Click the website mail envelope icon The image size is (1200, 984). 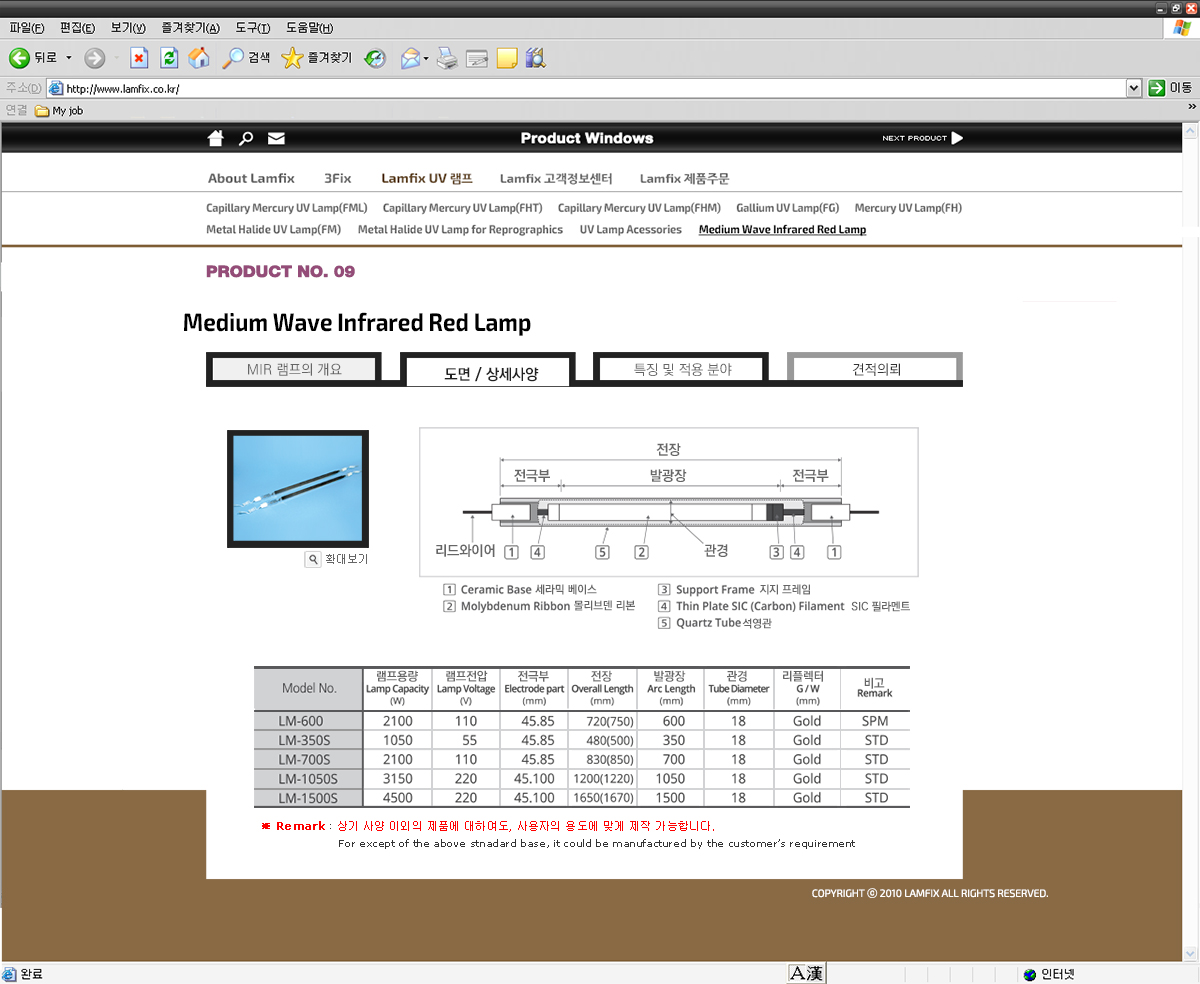tap(277, 138)
